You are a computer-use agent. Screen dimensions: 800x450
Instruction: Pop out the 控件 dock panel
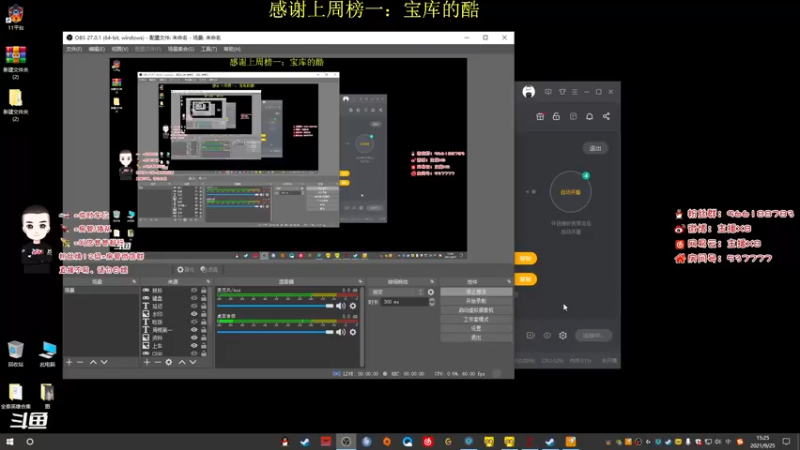(x=509, y=282)
